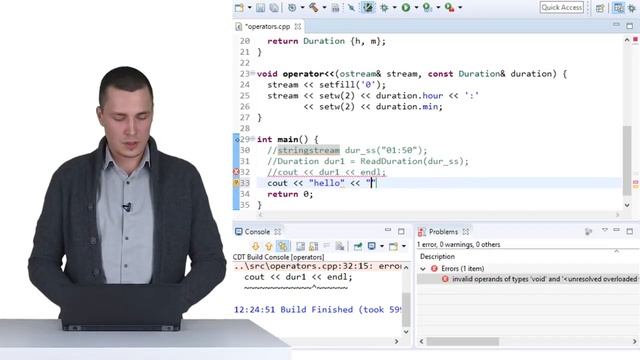Minimize the editor area

click(616, 25)
